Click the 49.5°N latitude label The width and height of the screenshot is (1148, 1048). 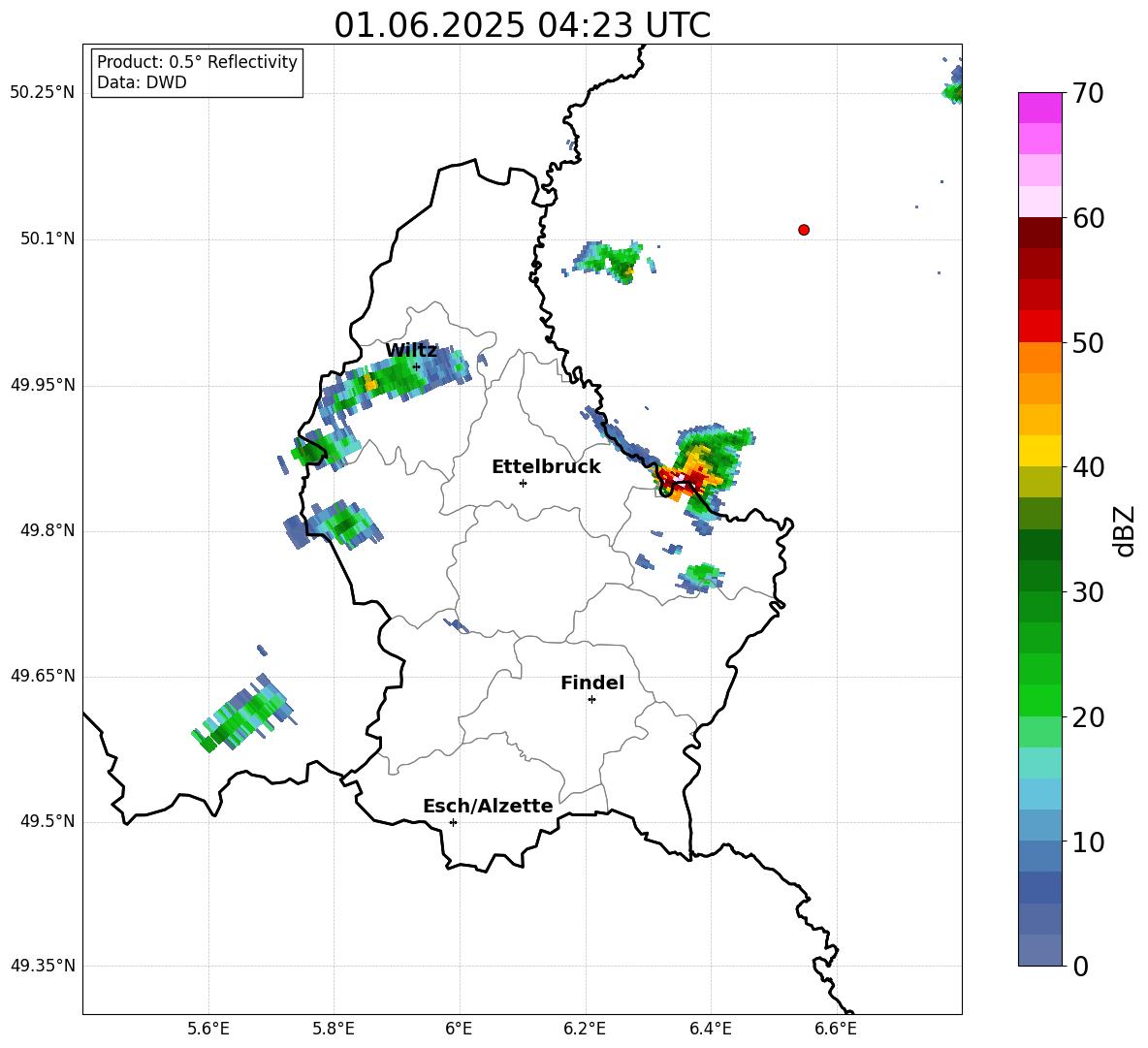48,821
